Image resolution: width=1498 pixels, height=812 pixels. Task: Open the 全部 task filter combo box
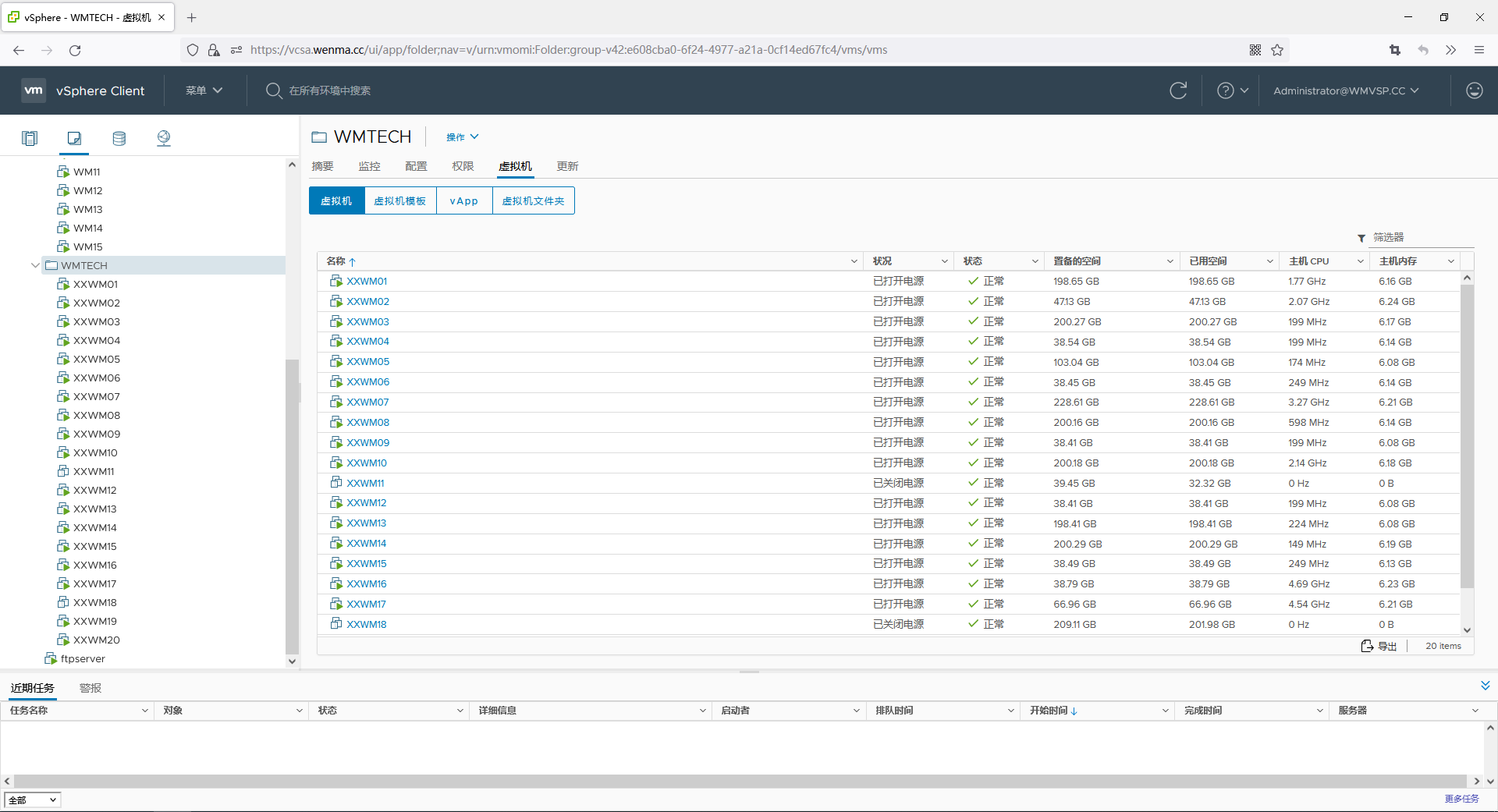(32, 800)
